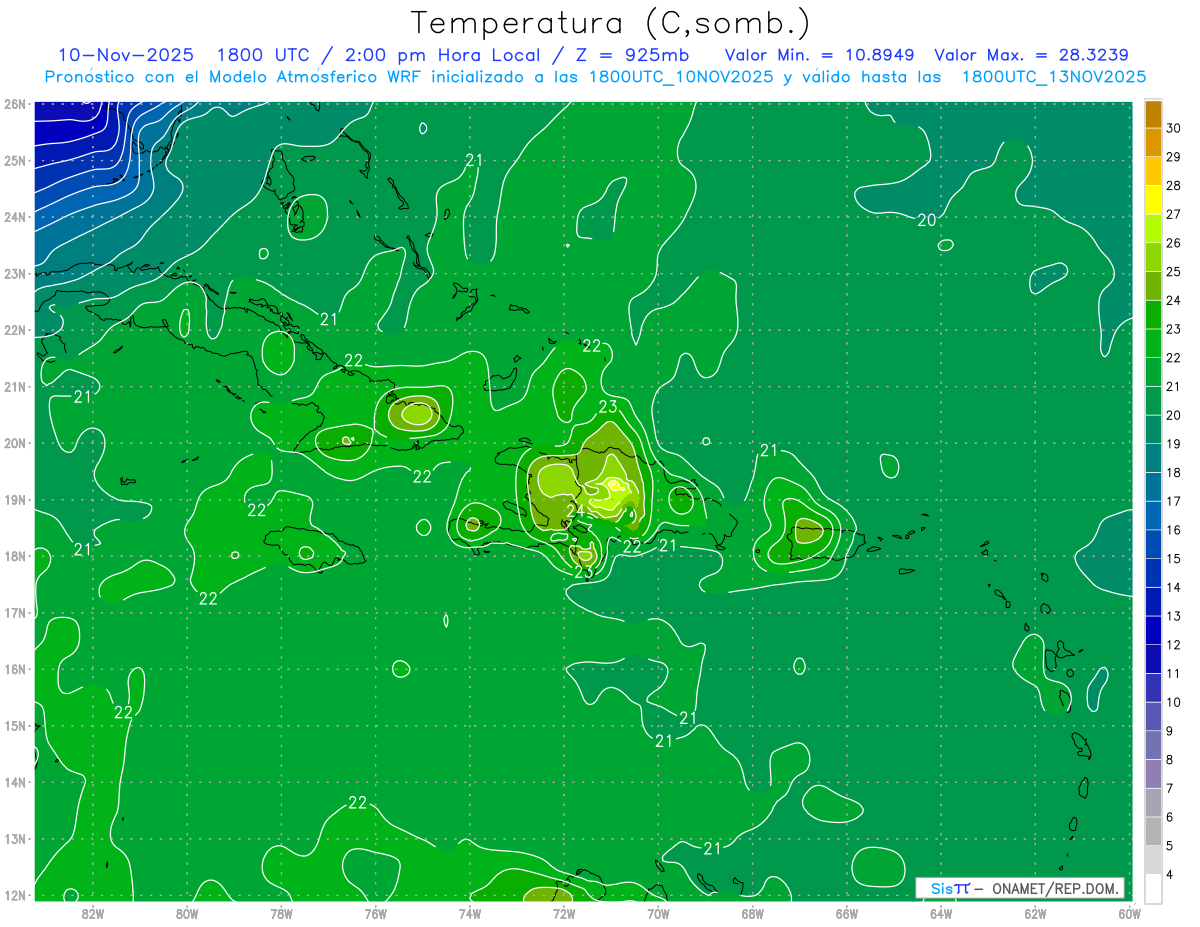Pick the orange legend swatch between 29 and 30
The width and height of the screenshot is (1200, 927).
1153,143
